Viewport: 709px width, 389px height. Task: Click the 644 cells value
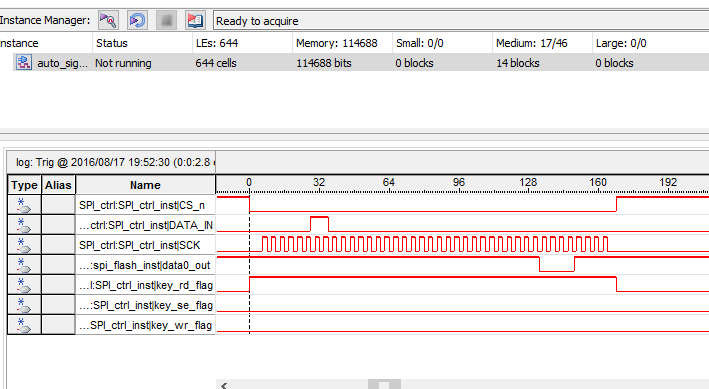[216, 63]
